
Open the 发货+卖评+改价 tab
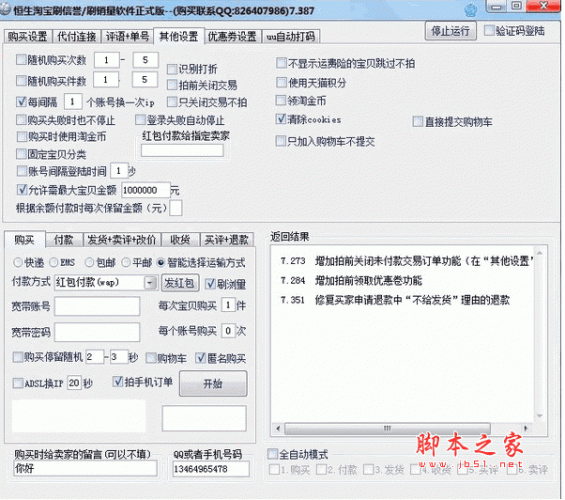click(x=122, y=240)
